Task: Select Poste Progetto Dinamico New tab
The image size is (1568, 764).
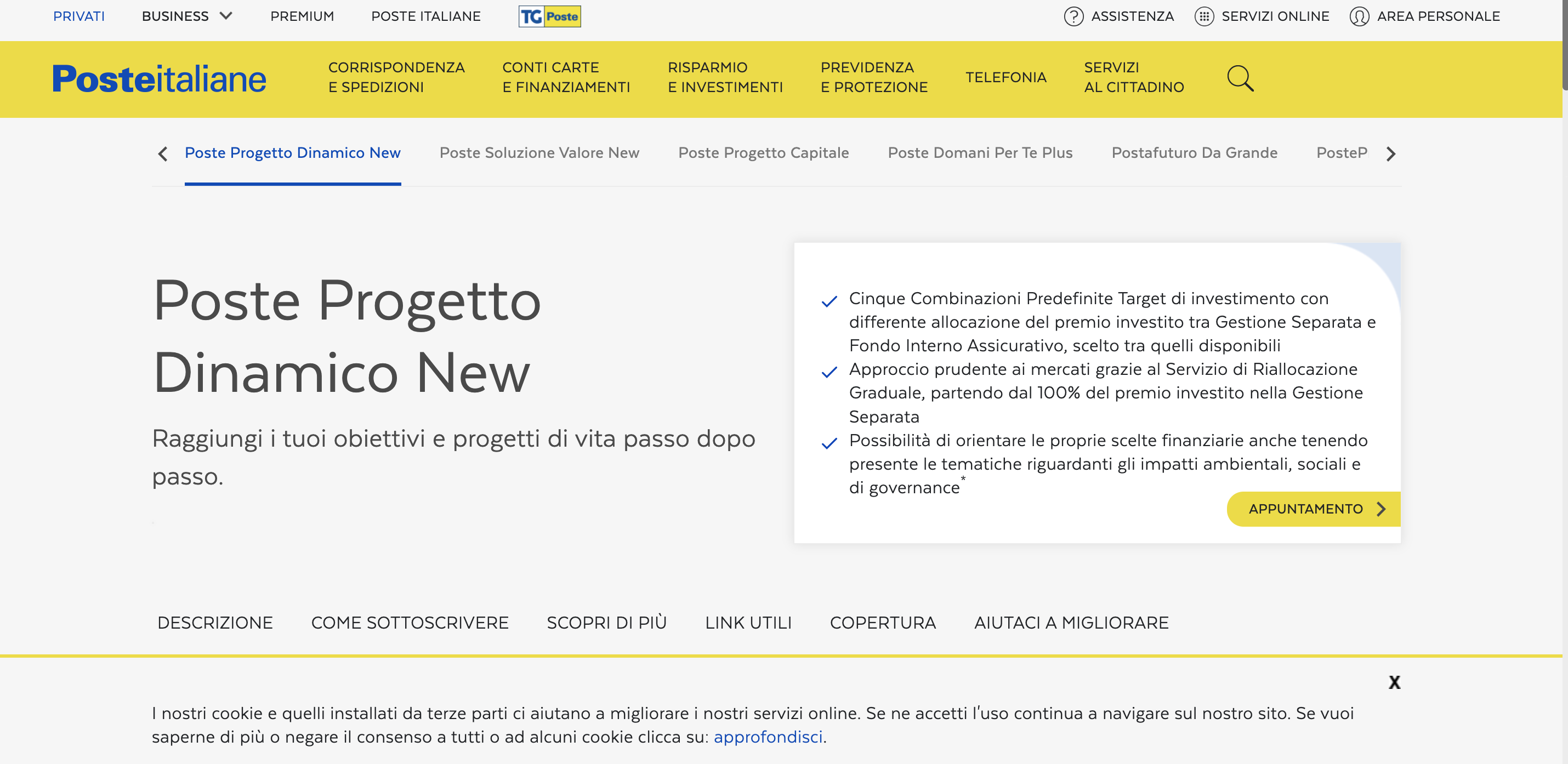Action: tap(293, 153)
